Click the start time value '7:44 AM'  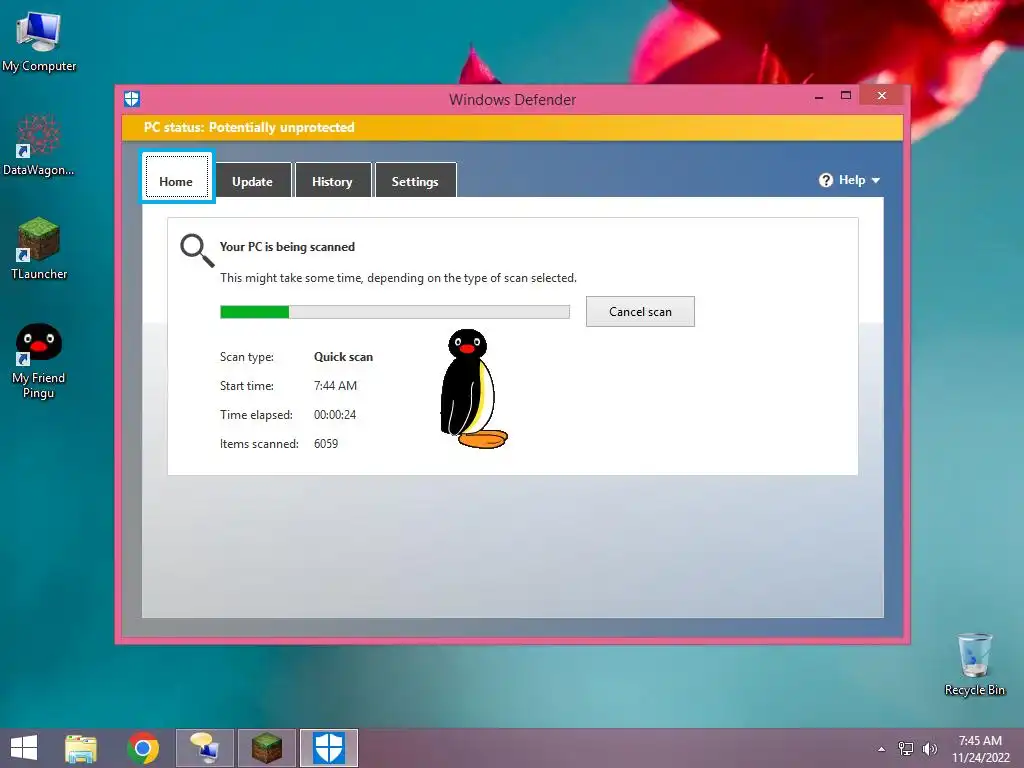point(336,385)
